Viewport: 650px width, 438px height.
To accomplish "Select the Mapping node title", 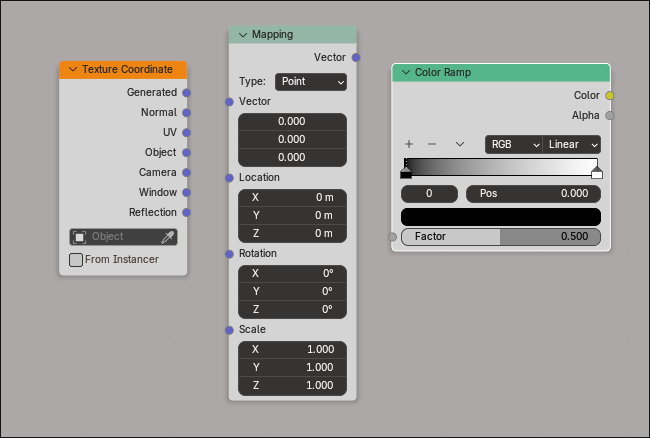I will point(272,35).
